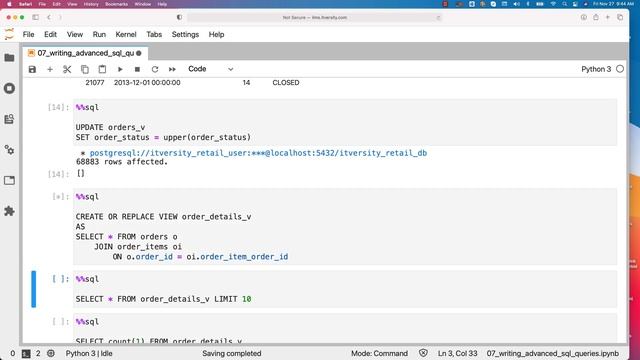Open a new Safari tab with plus
Screen dimensions: 640x360
coord(607,17)
